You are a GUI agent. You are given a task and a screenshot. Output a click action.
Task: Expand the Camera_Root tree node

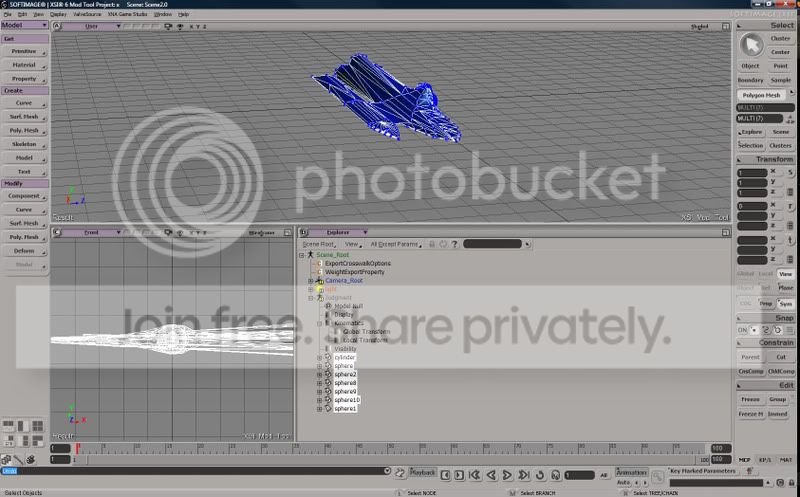[x=311, y=281]
